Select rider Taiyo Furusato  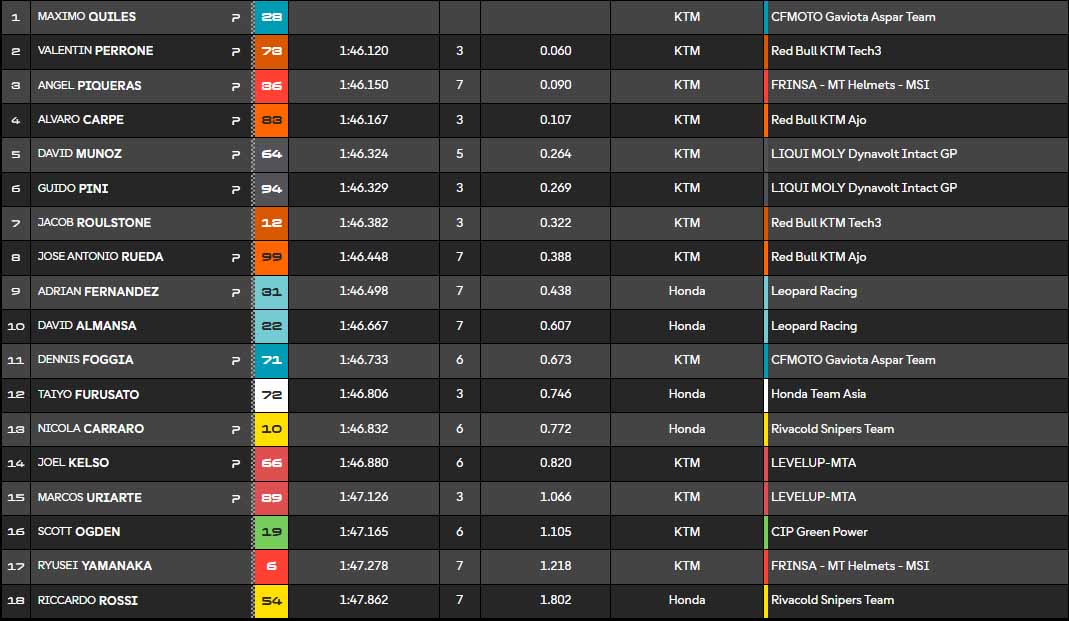[x=88, y=395]
